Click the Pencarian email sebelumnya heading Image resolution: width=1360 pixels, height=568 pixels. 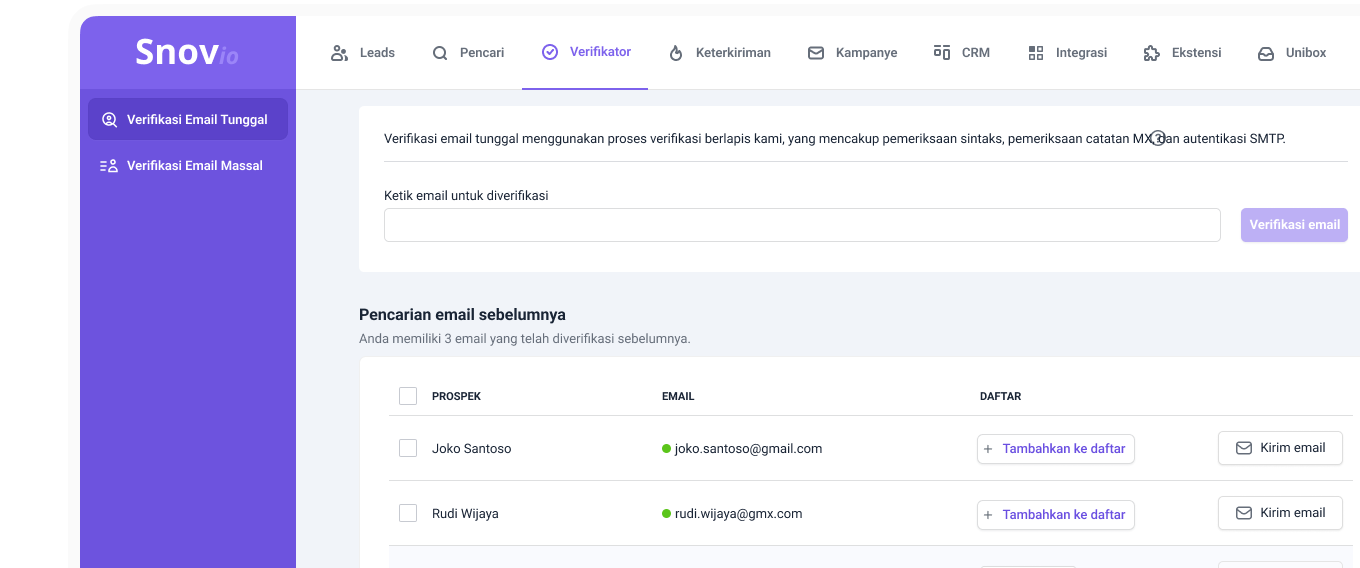coord(462,315)
